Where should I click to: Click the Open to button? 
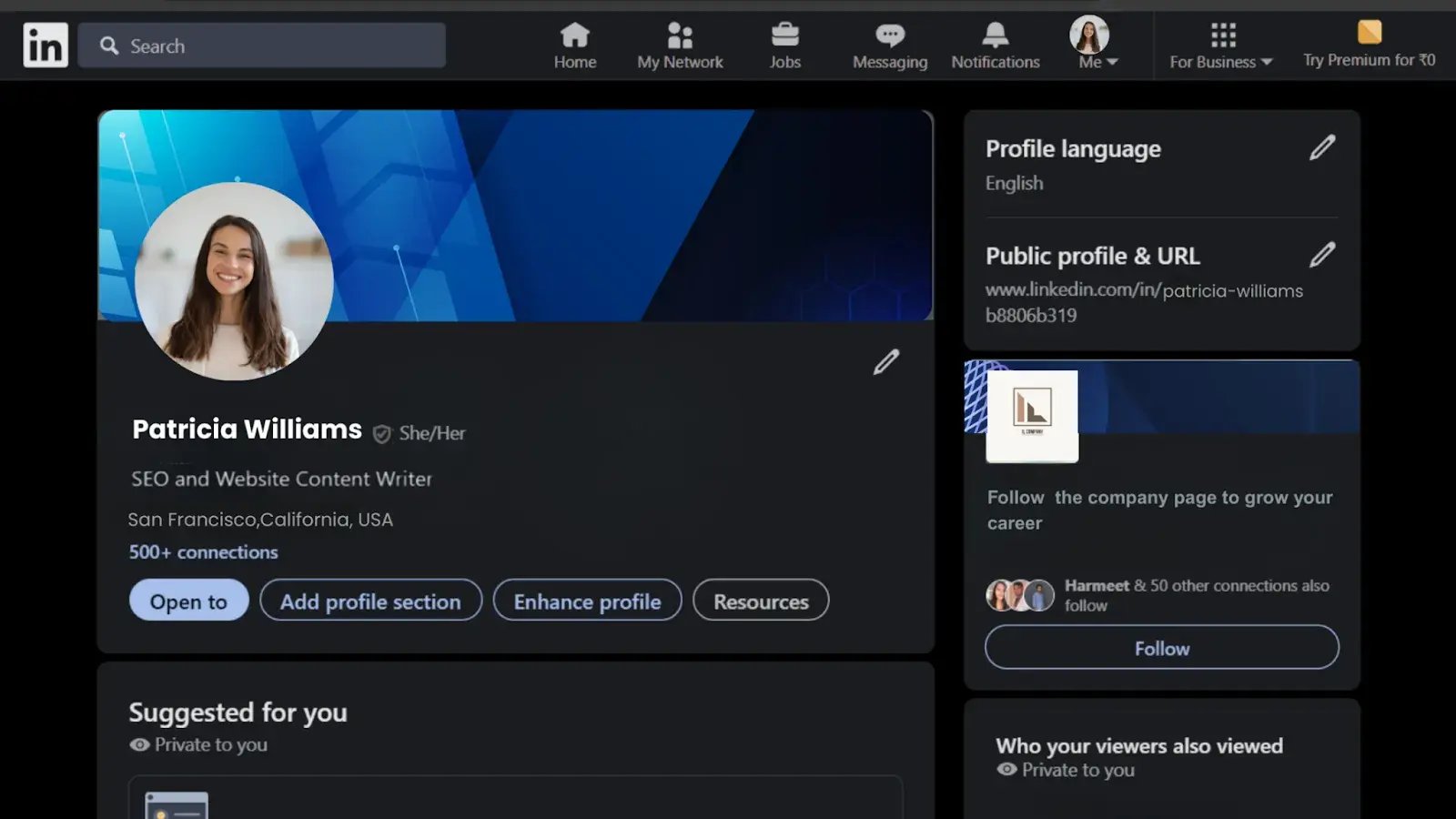[188, 601]
